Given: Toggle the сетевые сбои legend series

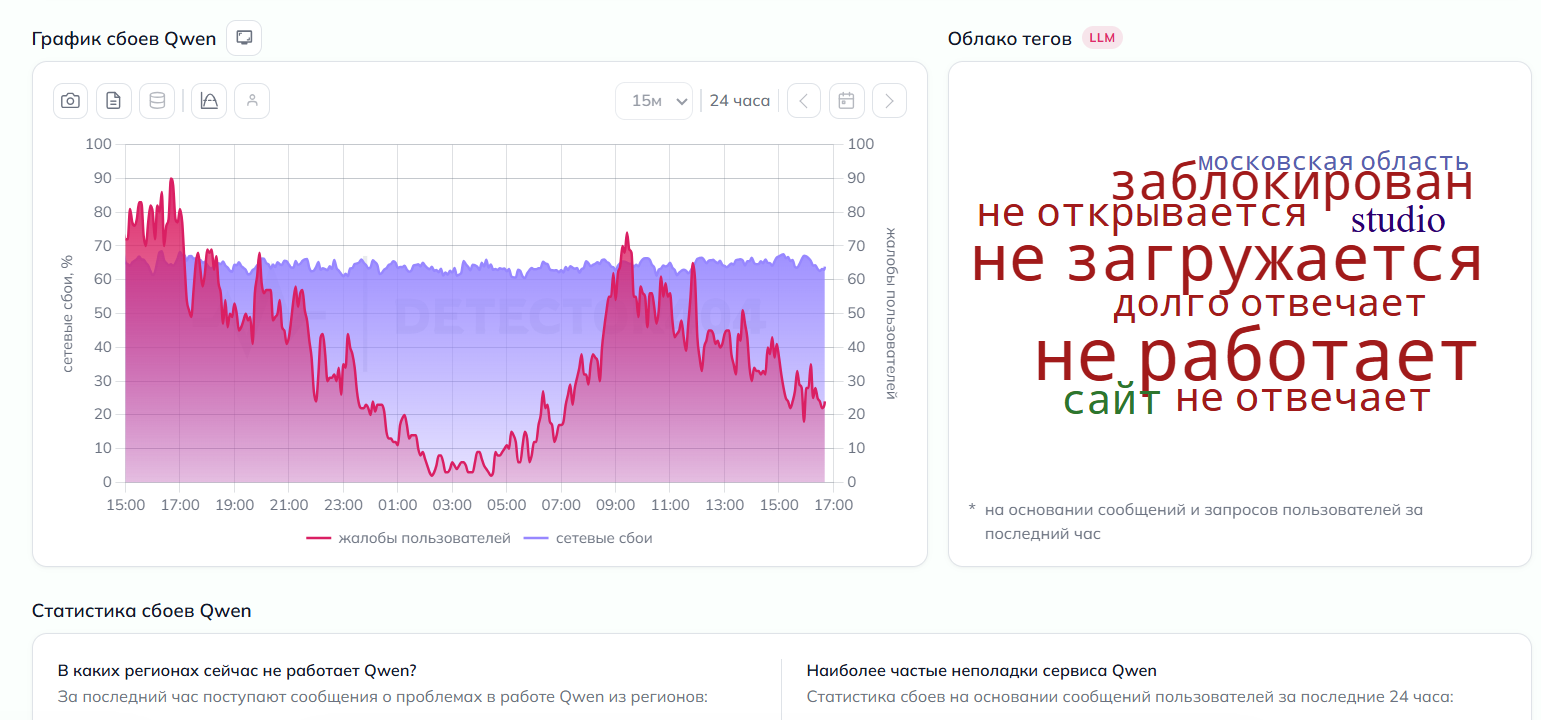Looking at the screenshot, I should (587, 538).
